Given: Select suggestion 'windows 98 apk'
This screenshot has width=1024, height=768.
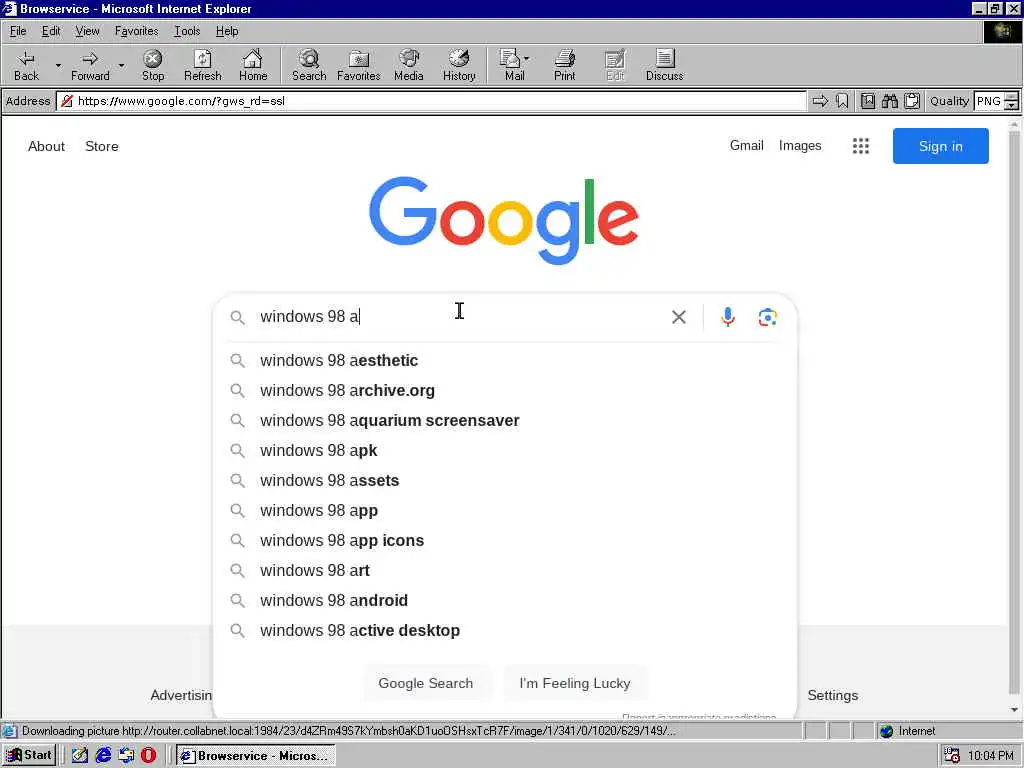Looking at the screenshot, I should [504, 451].
